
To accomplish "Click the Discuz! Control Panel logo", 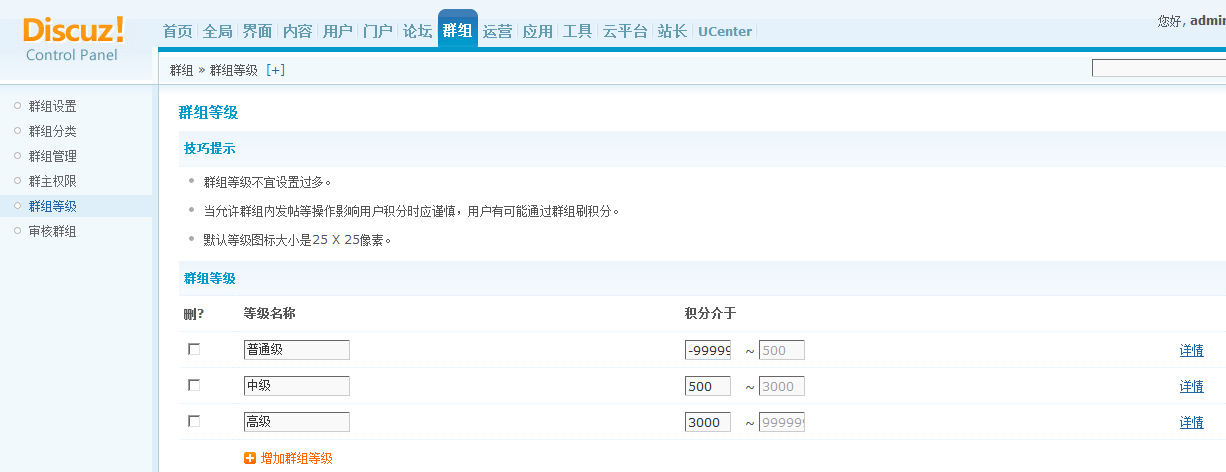I will (73, 37).
